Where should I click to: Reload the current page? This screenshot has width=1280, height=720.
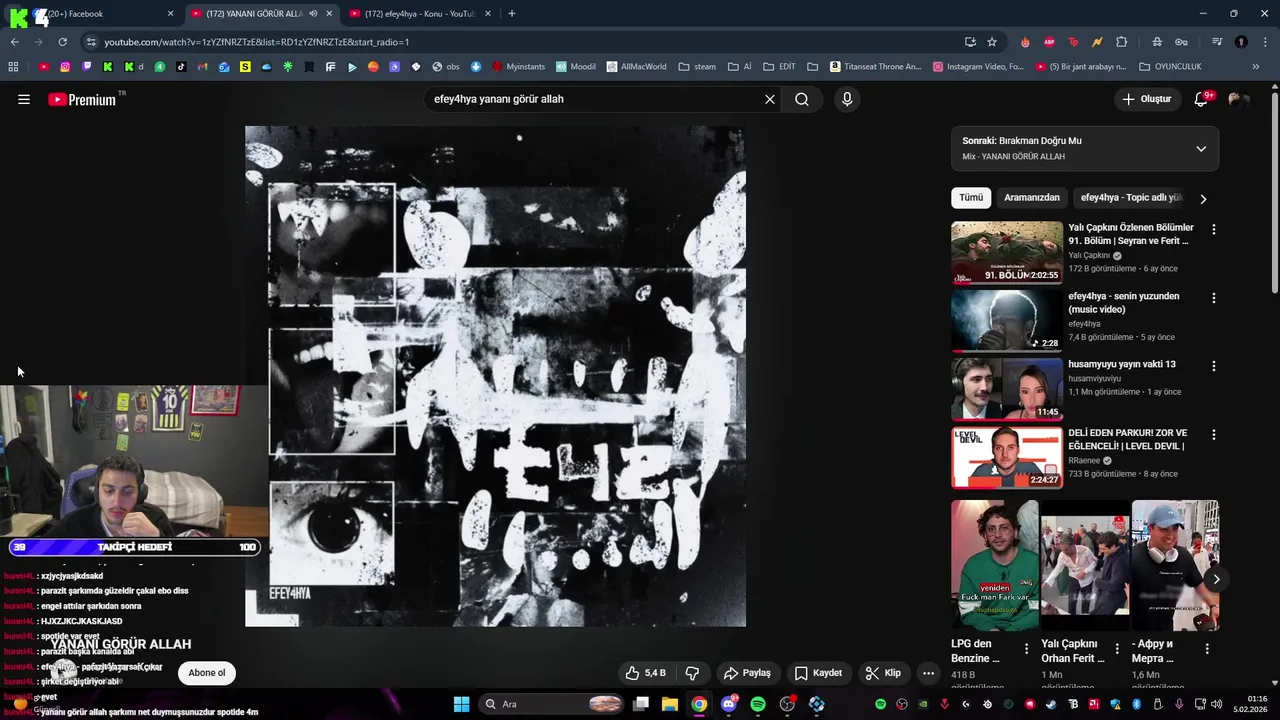62,42
